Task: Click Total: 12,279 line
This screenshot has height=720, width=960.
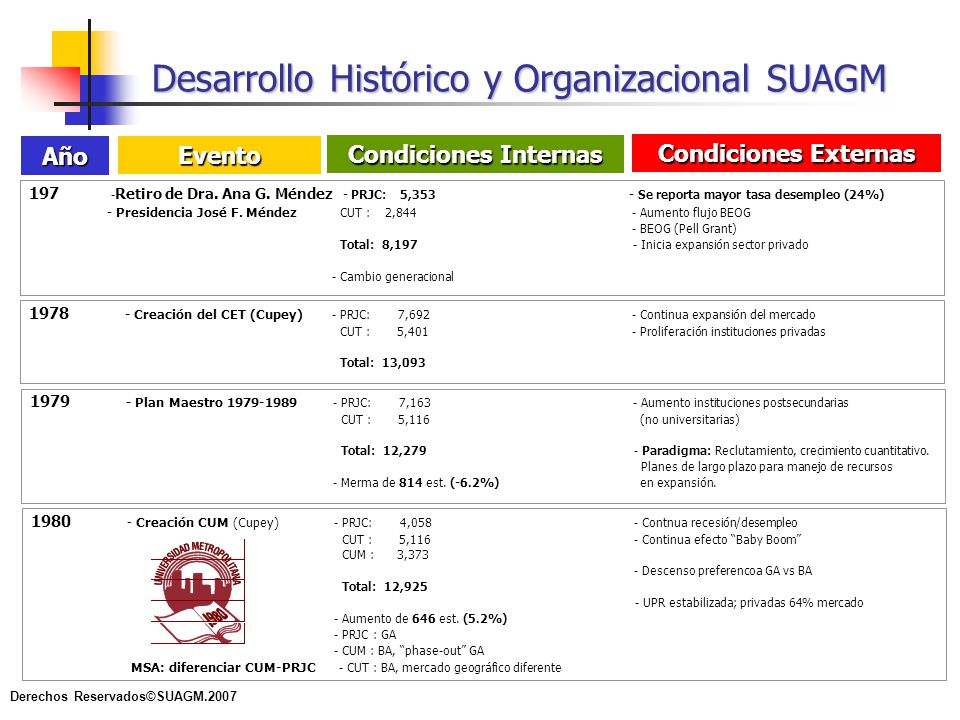Action: (x=383, y=451)
